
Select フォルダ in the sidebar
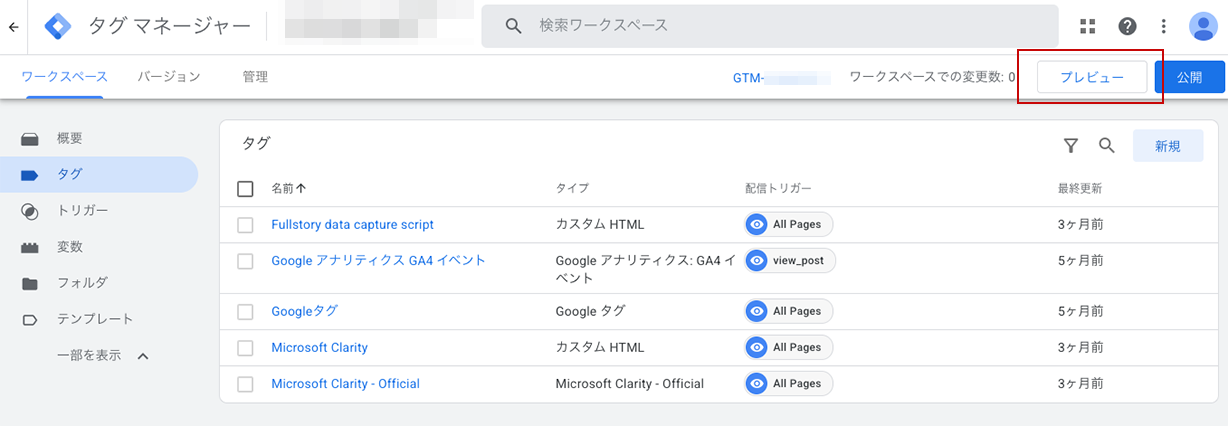[82, 282]
